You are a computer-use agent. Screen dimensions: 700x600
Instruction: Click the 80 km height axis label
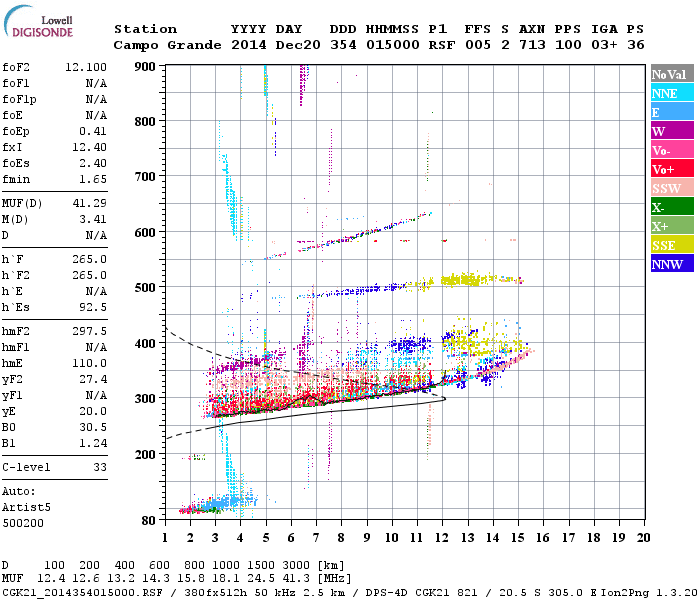click(149, 521)
